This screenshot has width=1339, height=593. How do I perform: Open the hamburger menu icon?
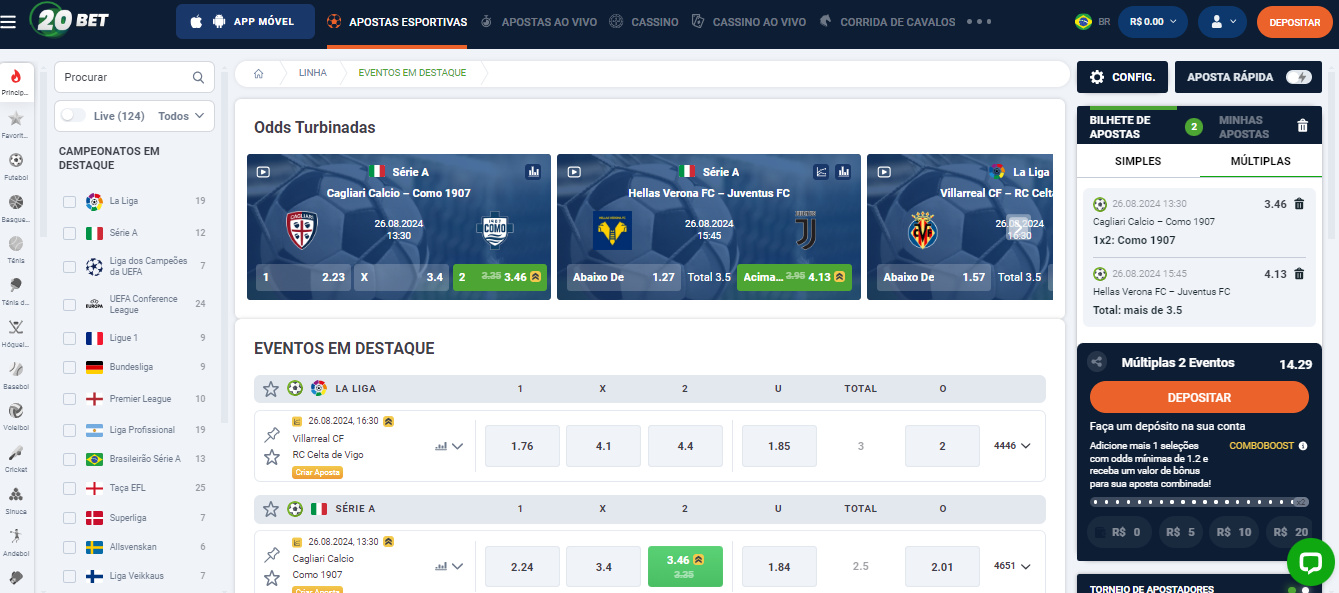coord(9,21)
